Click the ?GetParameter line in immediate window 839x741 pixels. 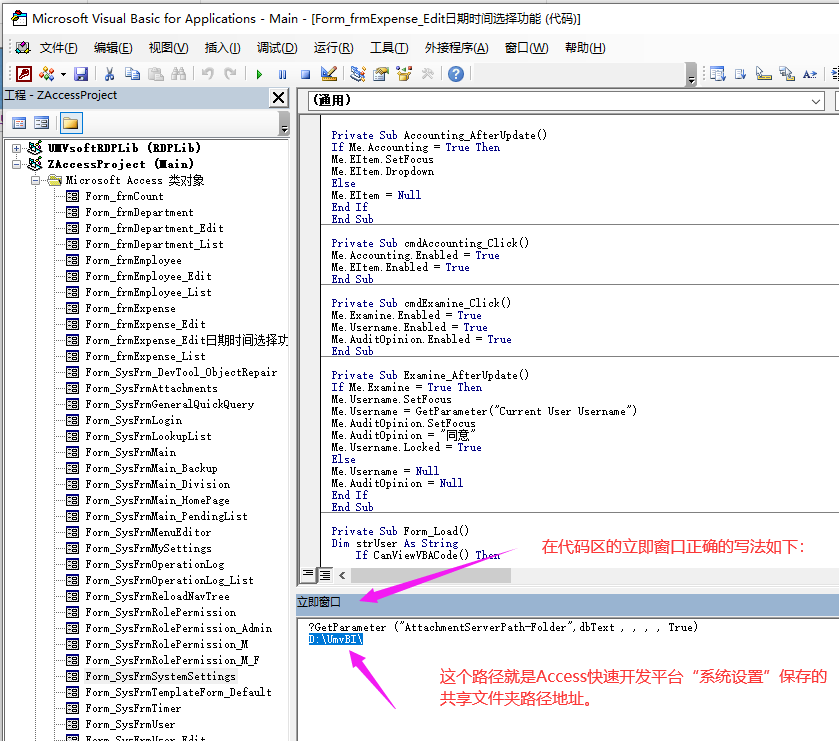click(503, 627)
